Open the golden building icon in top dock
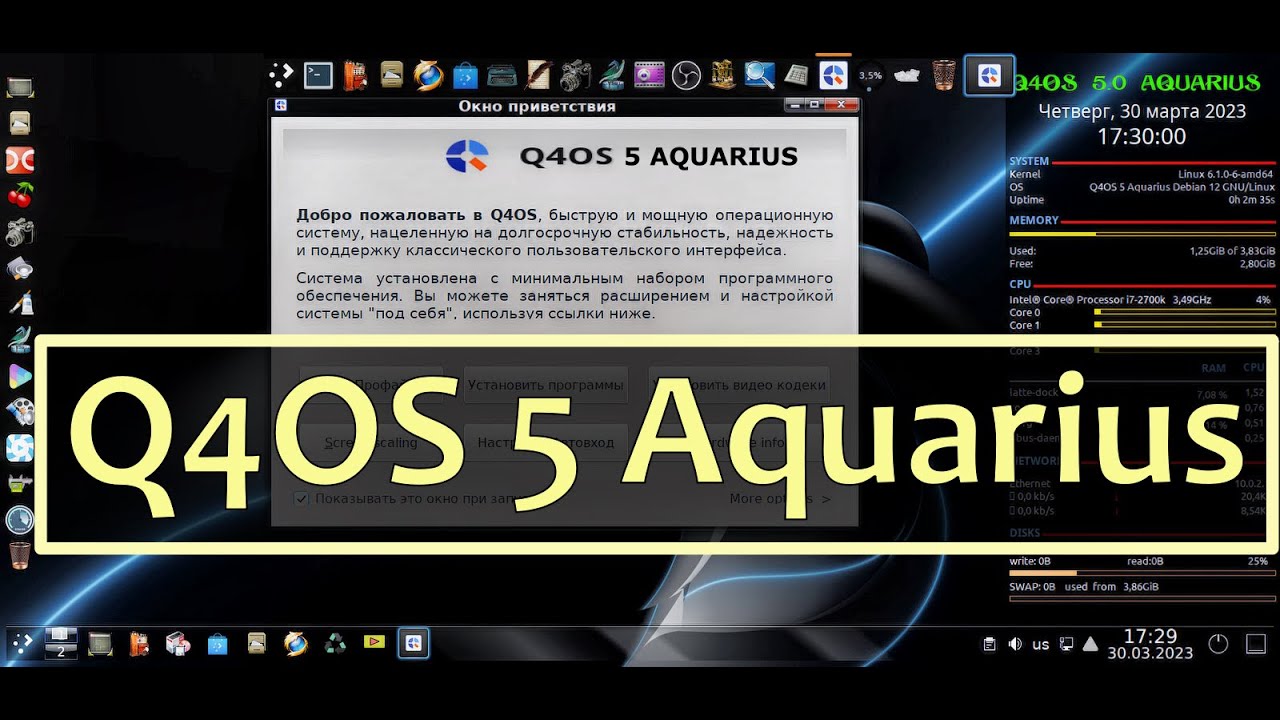 click(723, 75)
